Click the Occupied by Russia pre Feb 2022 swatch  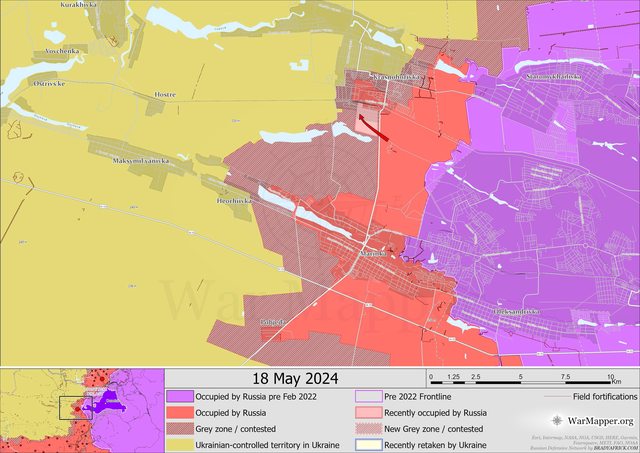point(180,397)
